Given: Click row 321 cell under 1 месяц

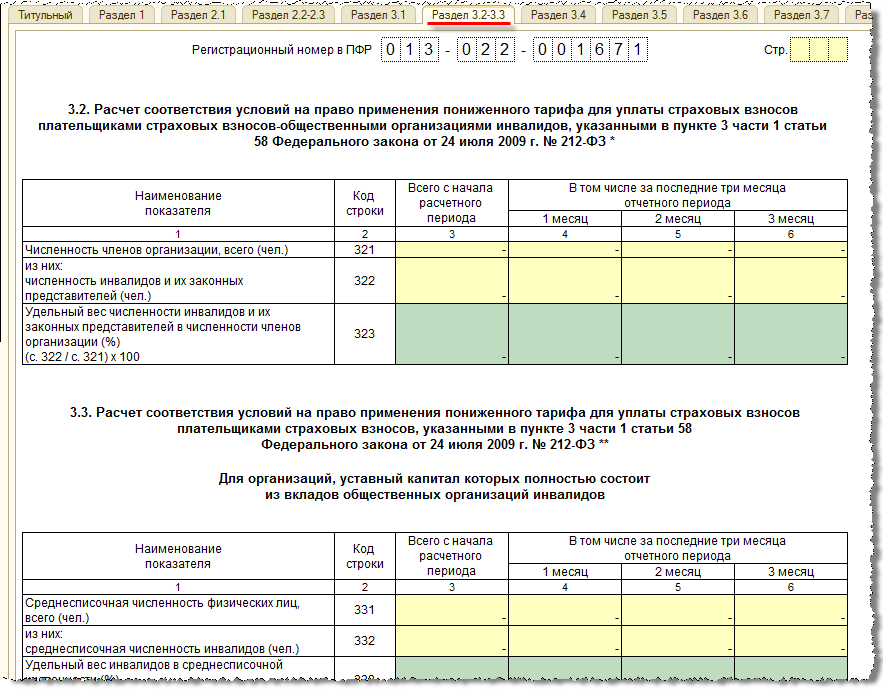Looking at the screenshot, I should [565, 250].
